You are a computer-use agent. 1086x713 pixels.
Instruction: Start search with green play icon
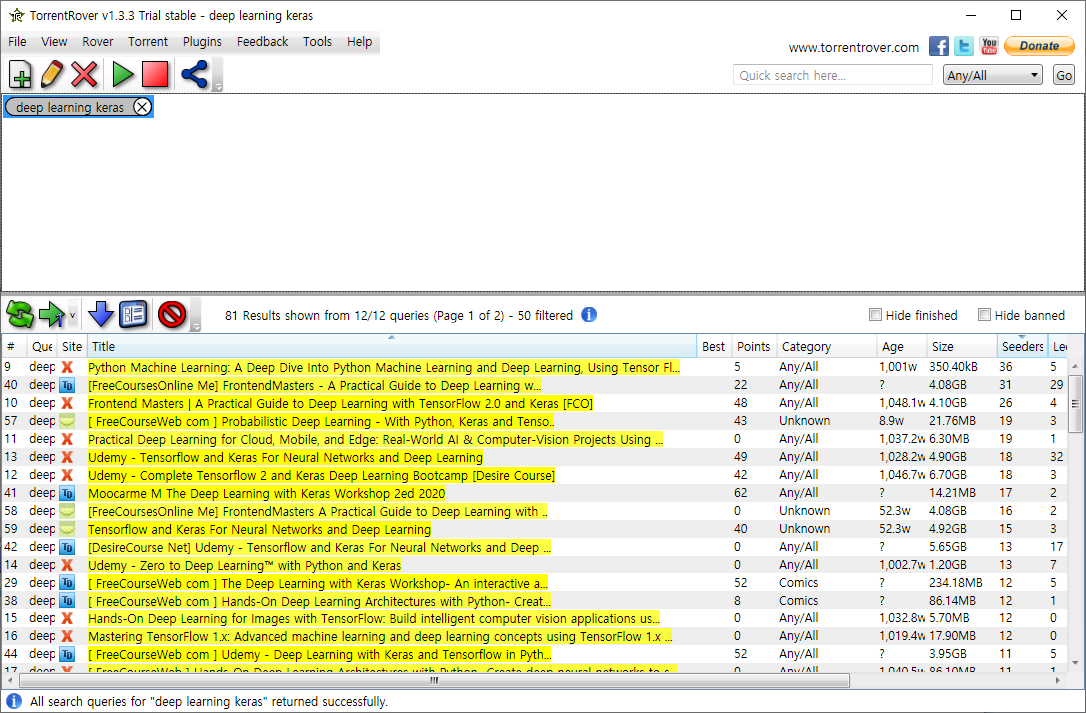tap(123, 74)
